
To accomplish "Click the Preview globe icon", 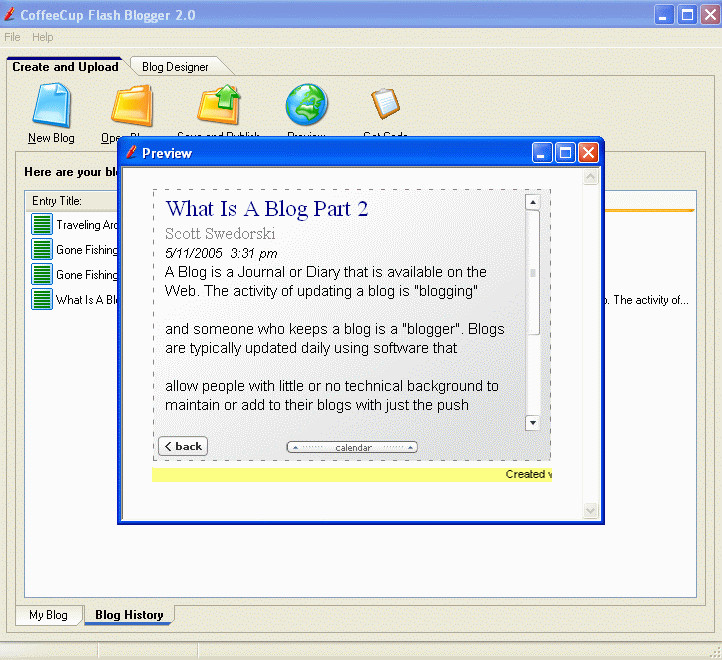I will click(x=306, y=104).
